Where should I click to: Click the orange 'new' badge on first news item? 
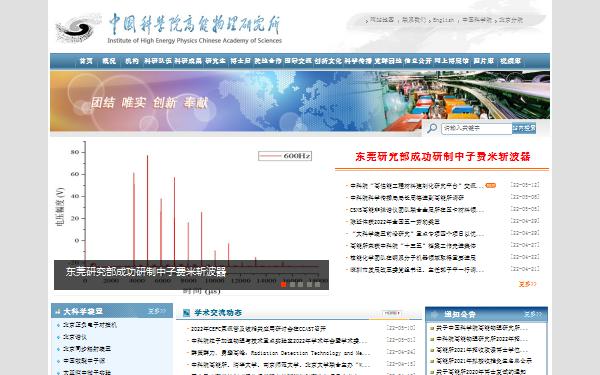490,186
